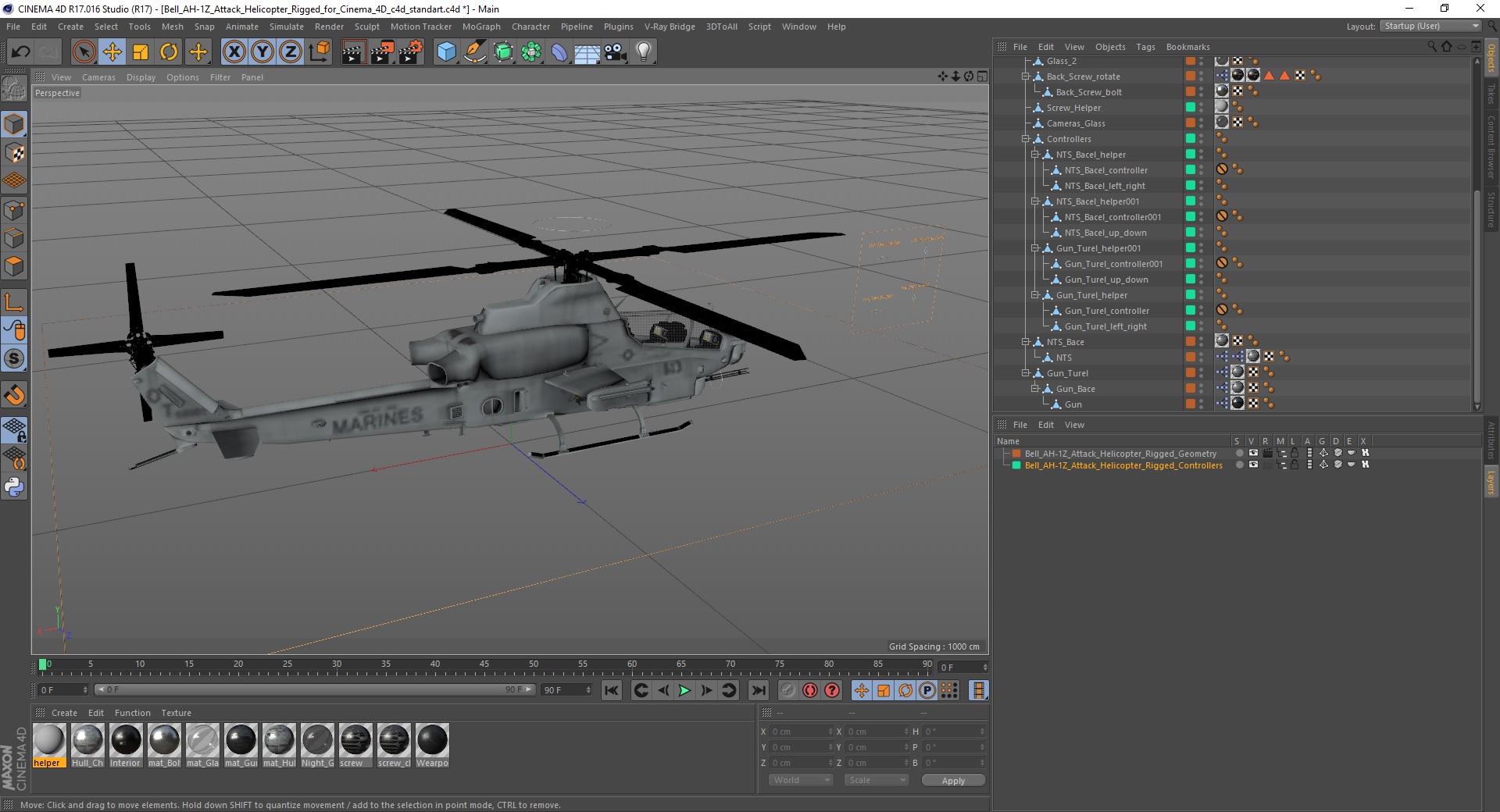Collapse the NTS_Bace hierarchy
The height and width of the screenshot is (812, 1500).
tap(1026, 342)
